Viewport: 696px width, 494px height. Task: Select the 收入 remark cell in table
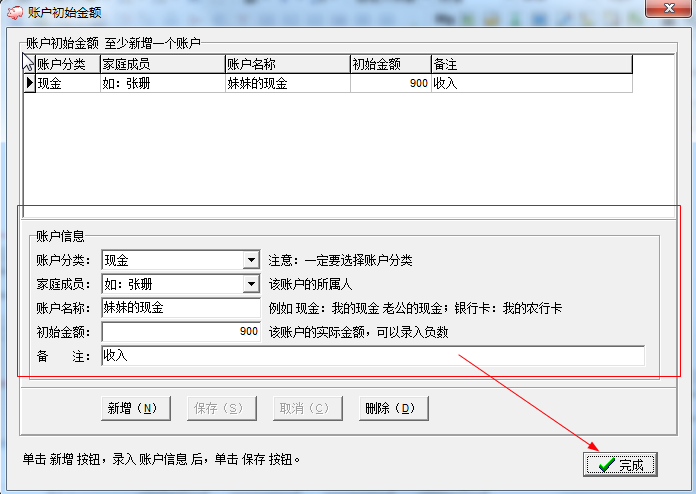tap(532, 83)
